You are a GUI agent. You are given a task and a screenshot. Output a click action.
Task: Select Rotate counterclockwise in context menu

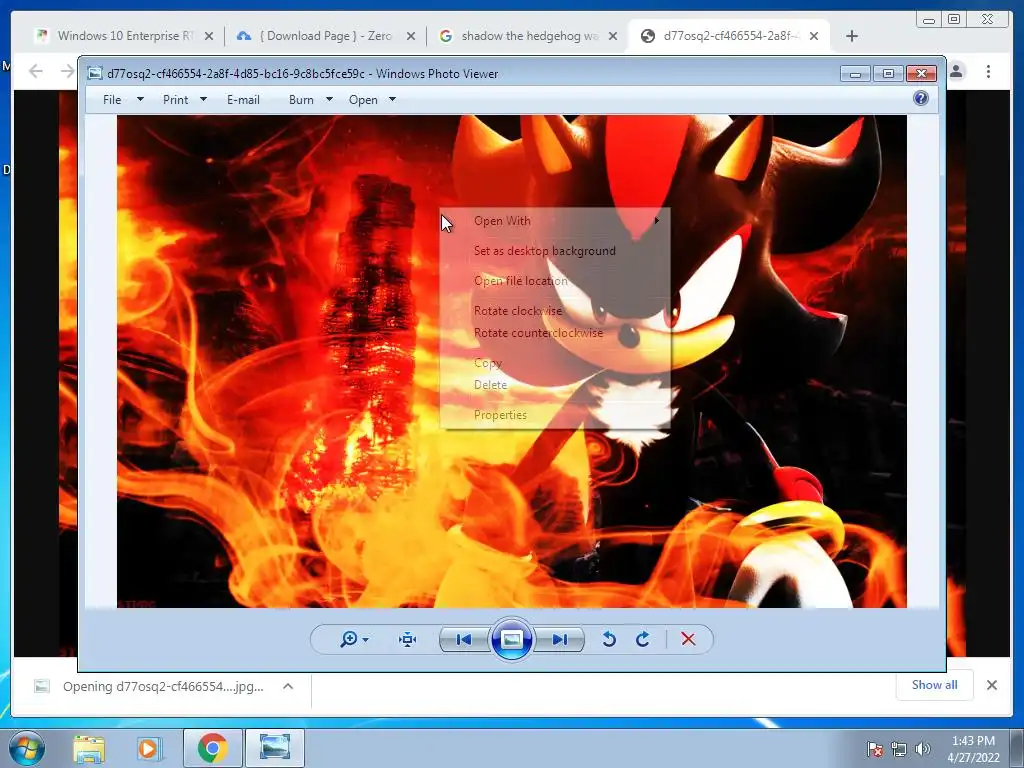555,333
